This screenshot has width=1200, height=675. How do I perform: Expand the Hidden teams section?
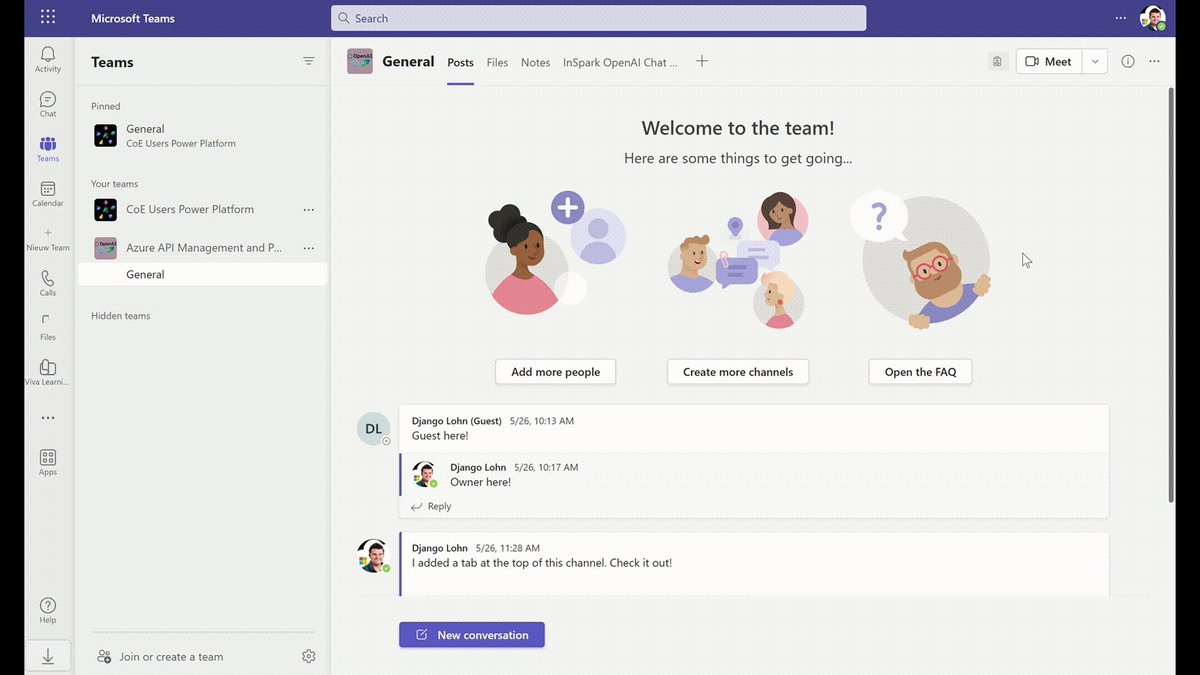[121, 316]
